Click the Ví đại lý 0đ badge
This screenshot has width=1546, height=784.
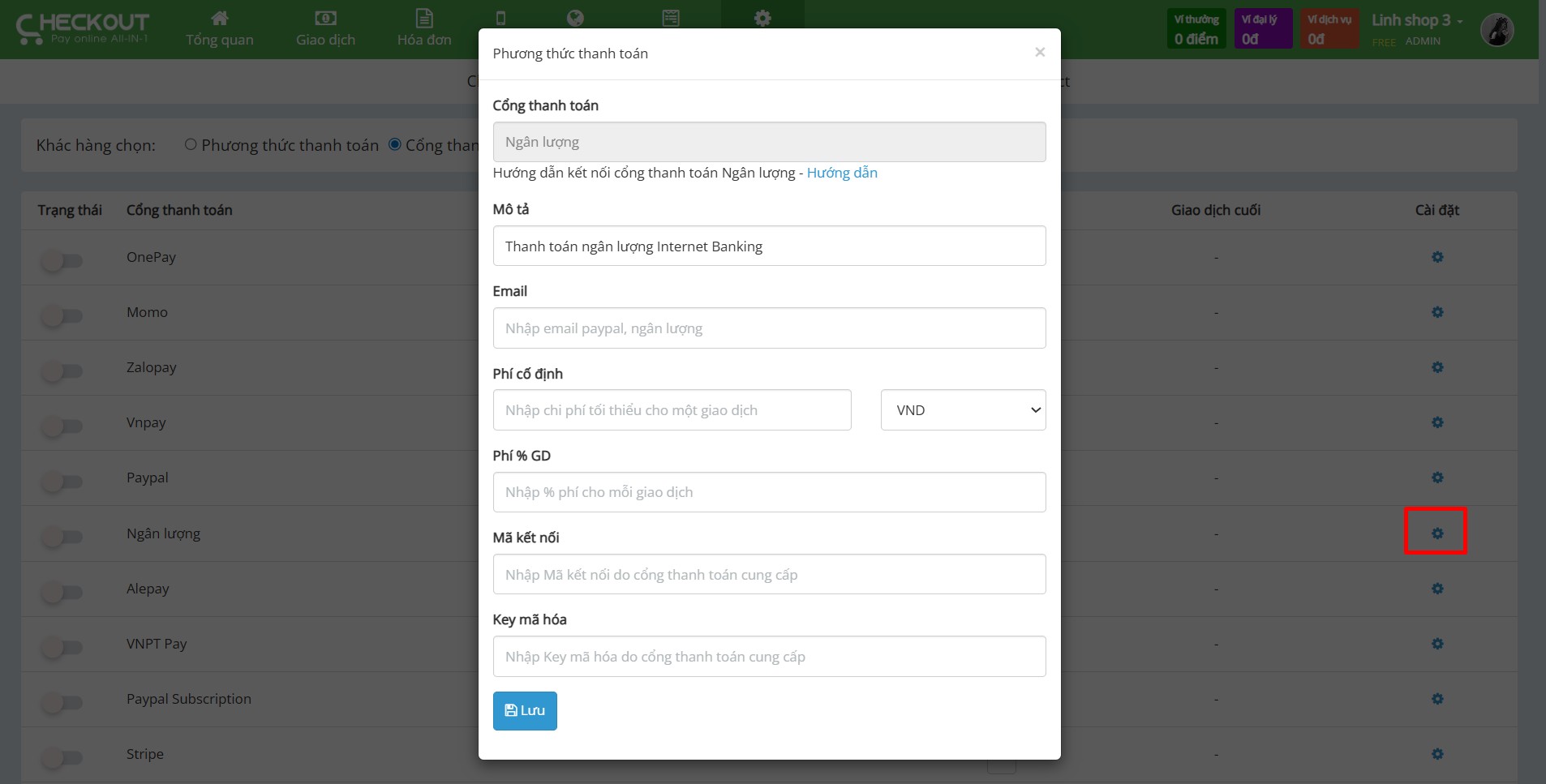coord(1263,29)
